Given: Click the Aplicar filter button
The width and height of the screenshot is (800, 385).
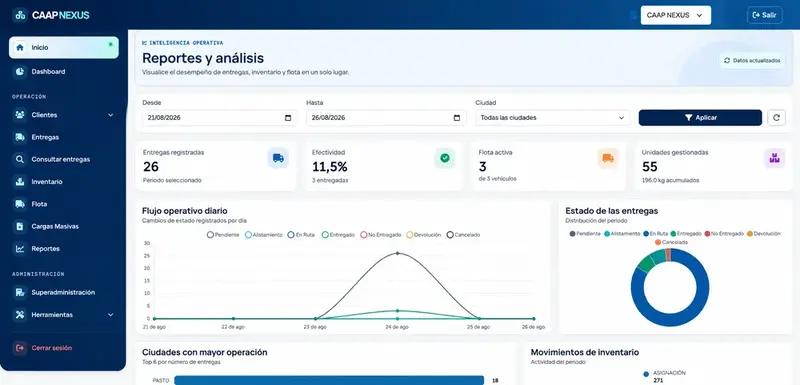Looking at the screenshot, I should pos(700,117).
